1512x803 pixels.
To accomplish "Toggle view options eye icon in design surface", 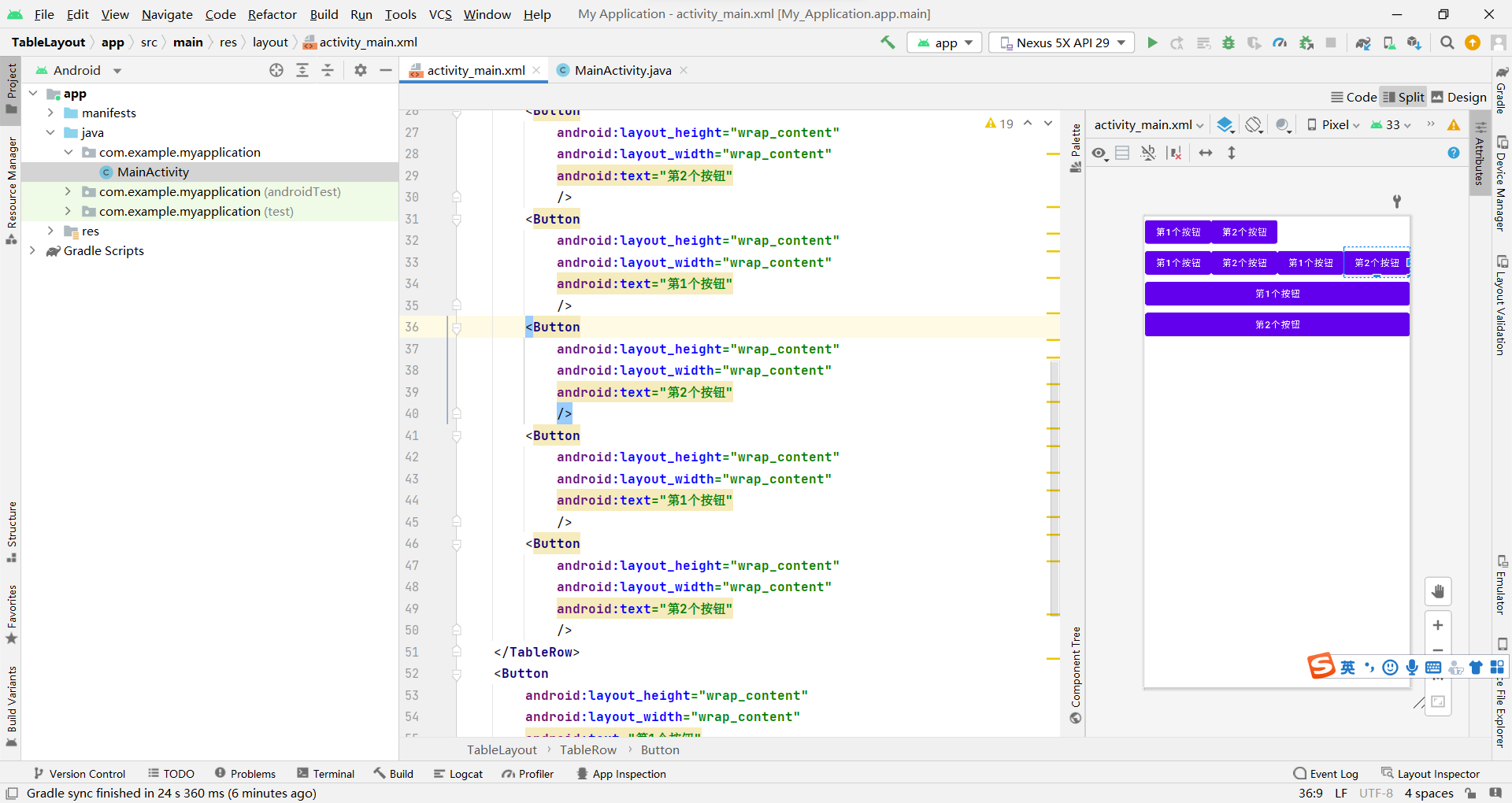I will tap(1099, 153).
